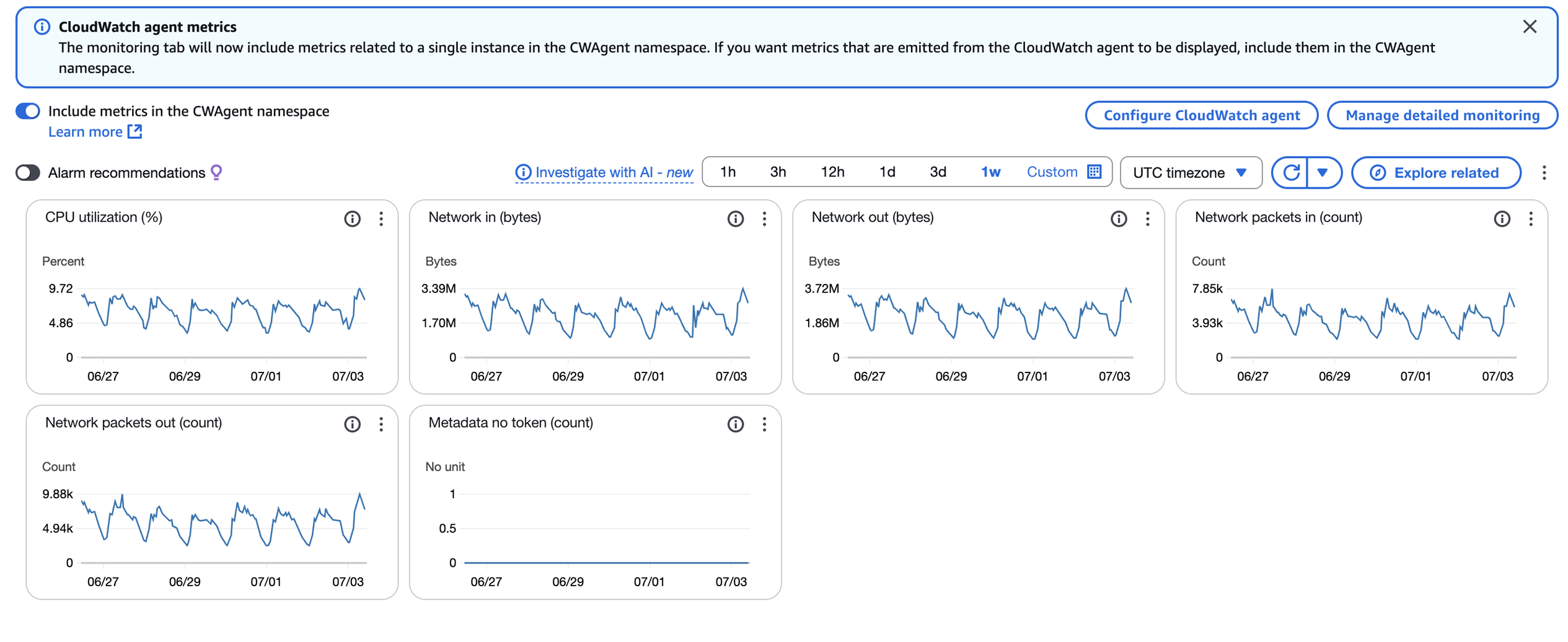Click the refresh metrics icon
Image resolution: width=1568 pixels, height=642 pixels.
[x=1290, y=173]
